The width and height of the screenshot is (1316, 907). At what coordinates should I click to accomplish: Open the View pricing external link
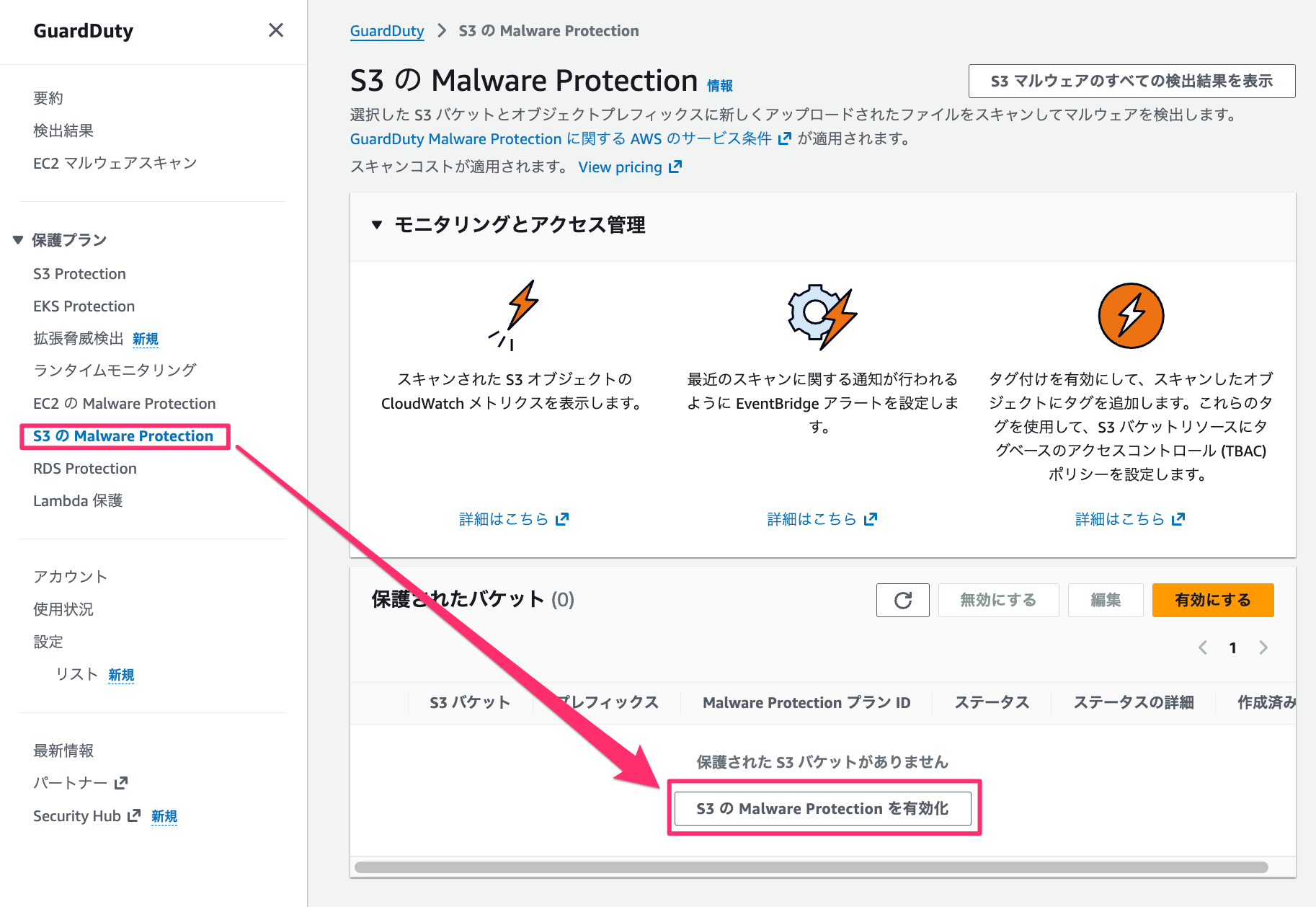pyautogui.click(x=629, y=167)
